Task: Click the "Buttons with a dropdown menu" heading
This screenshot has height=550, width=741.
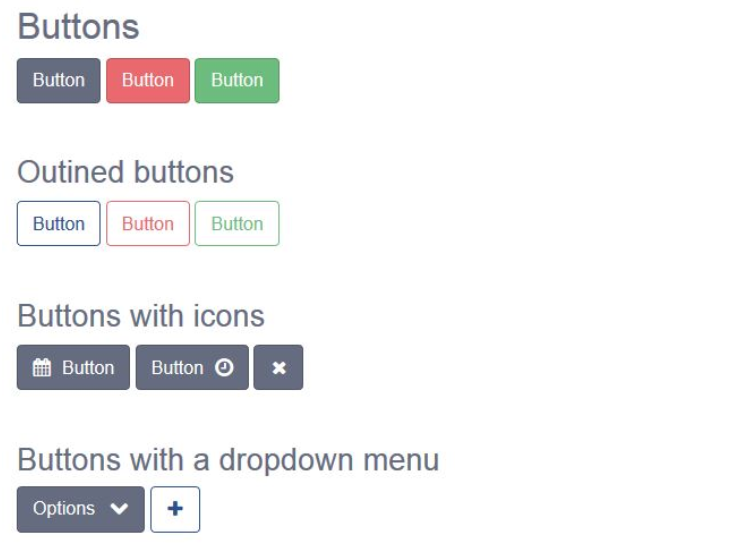Action: point(228,460)
